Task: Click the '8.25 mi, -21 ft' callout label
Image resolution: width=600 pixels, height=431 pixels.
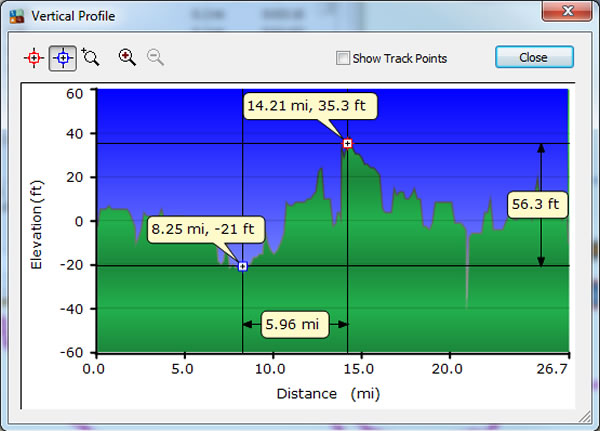Action: point(206,230)
